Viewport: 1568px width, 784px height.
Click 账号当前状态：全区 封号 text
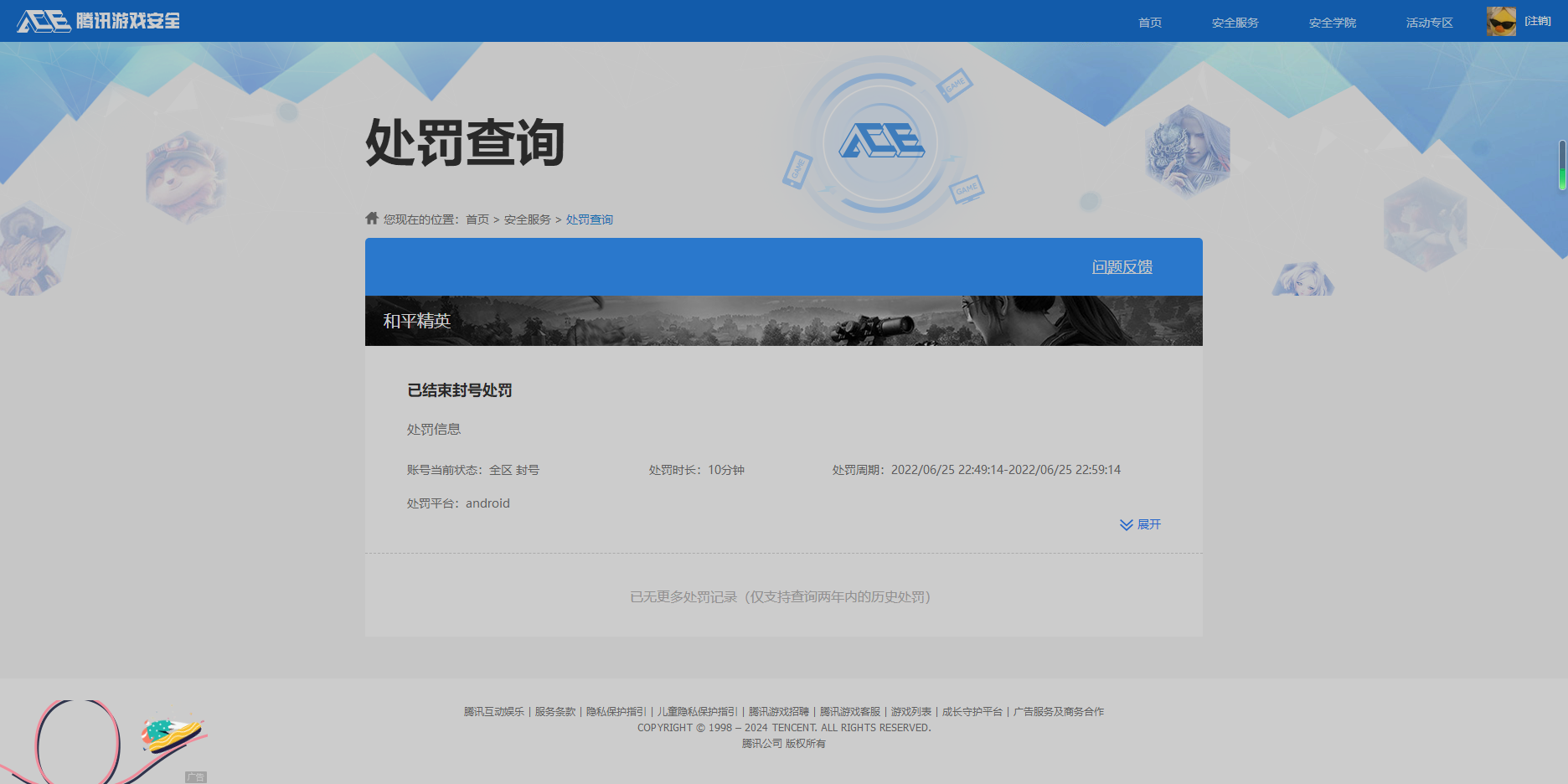click(473, 470)
